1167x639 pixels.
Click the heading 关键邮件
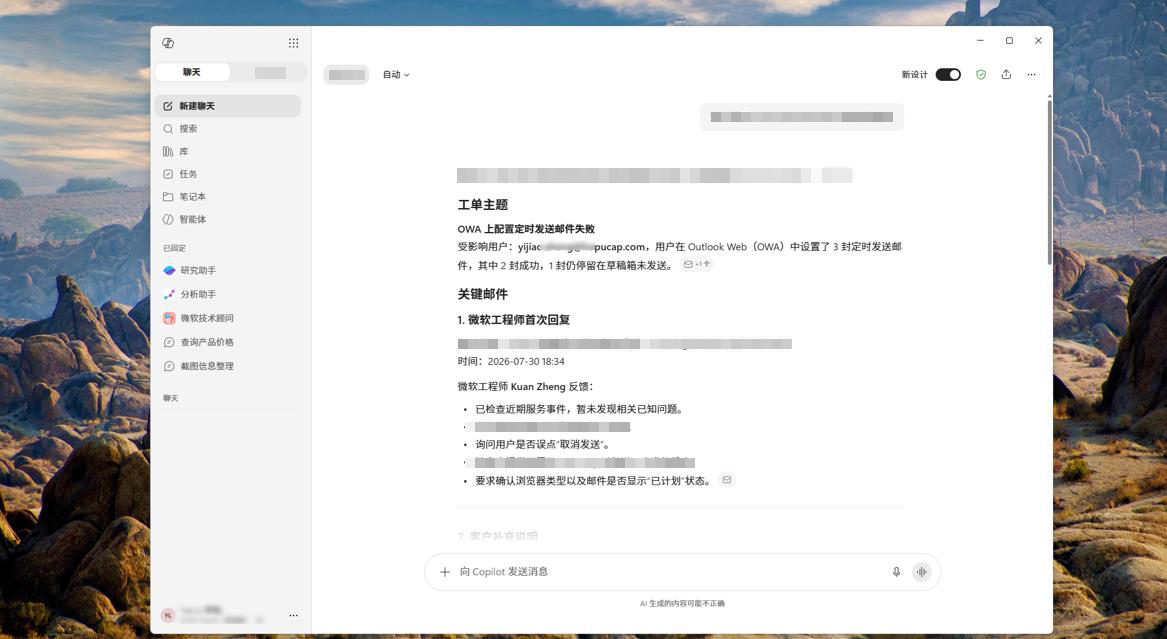(482, 294)
